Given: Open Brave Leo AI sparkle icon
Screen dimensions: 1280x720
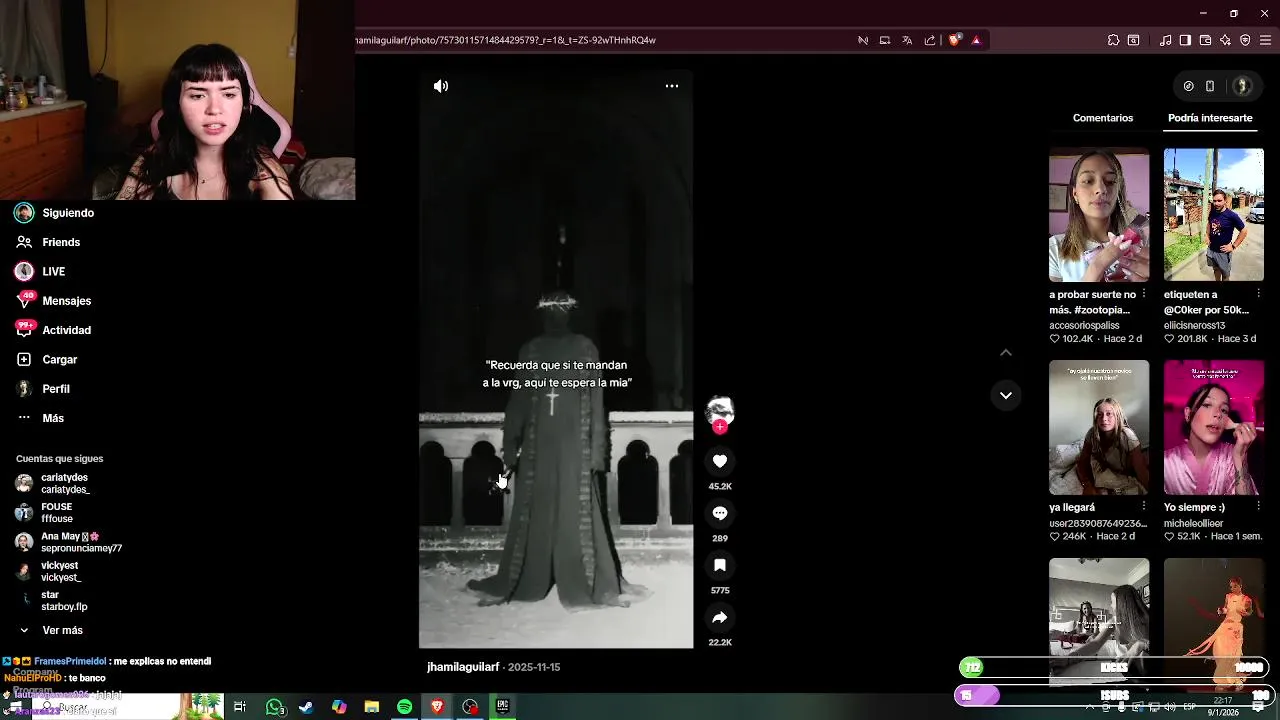Looking at the screenshot, I should click(1225, 40).
